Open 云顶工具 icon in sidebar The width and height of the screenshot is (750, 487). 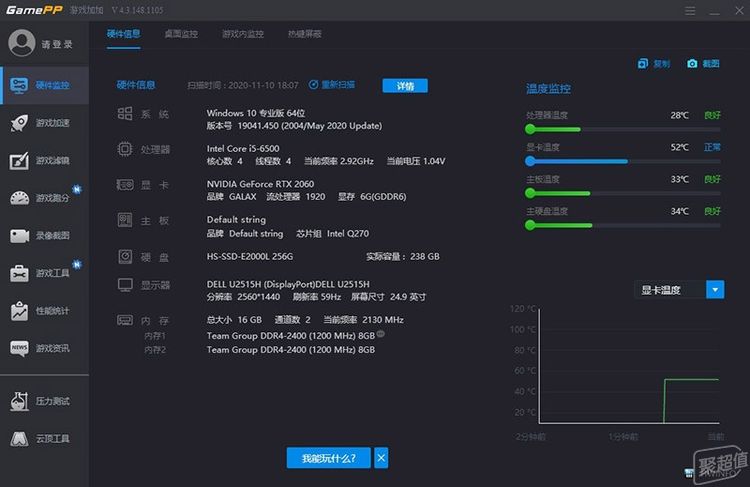click(x=19, y=438)
